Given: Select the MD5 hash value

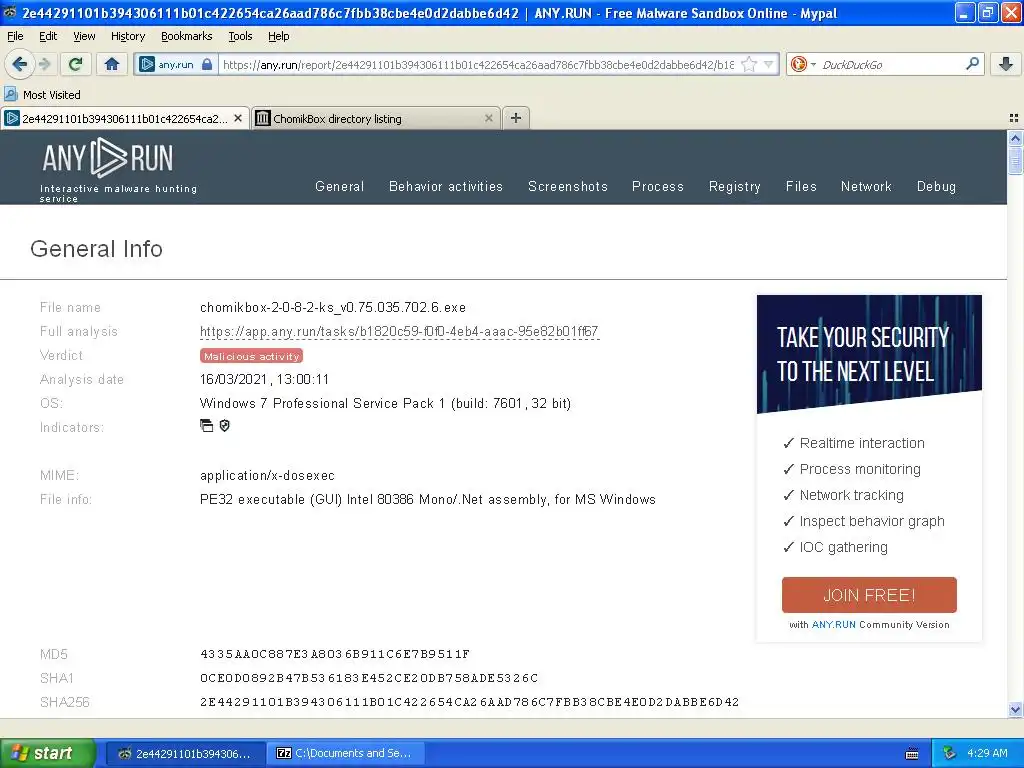Looking at the screenshot, I should pos(334,654).
